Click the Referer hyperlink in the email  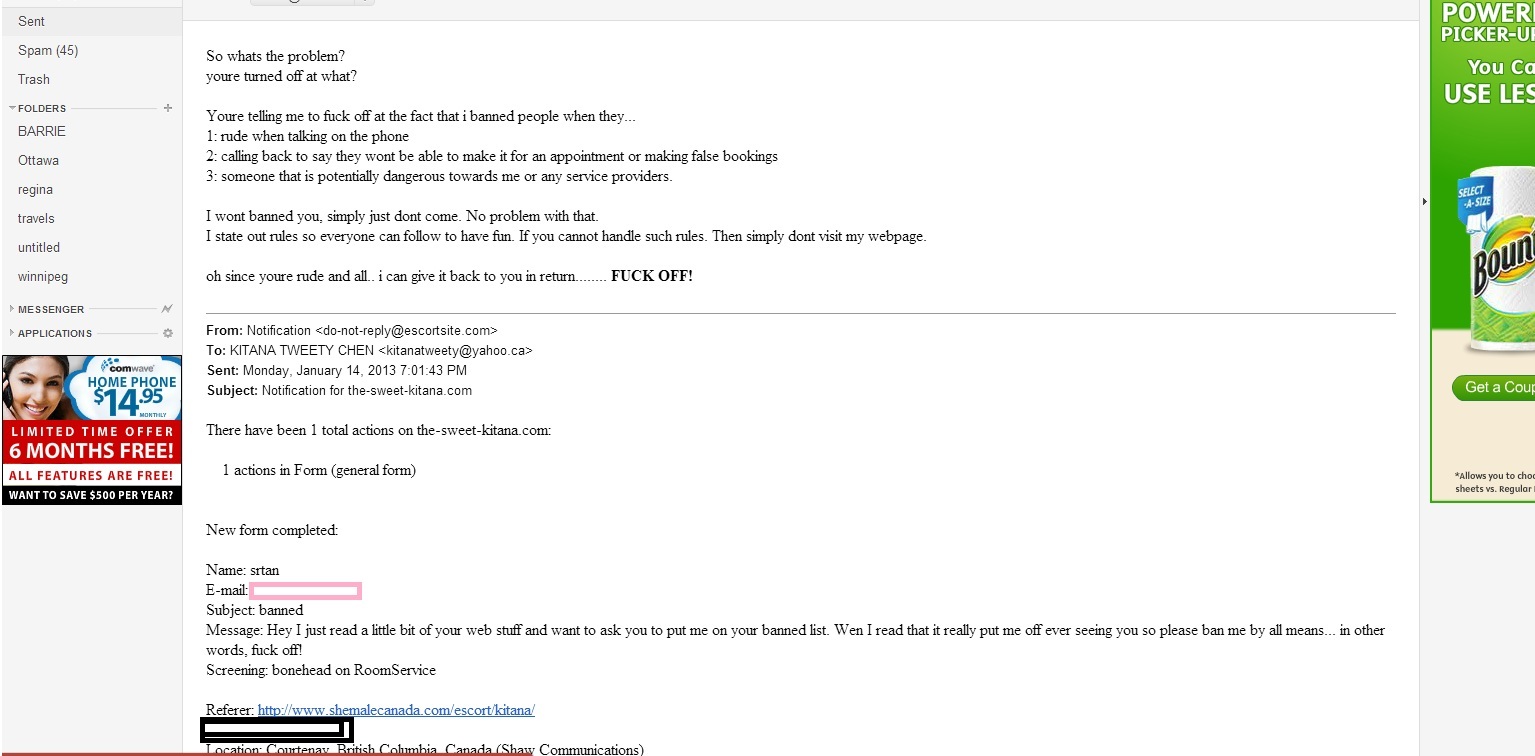[x=396, y=710]
